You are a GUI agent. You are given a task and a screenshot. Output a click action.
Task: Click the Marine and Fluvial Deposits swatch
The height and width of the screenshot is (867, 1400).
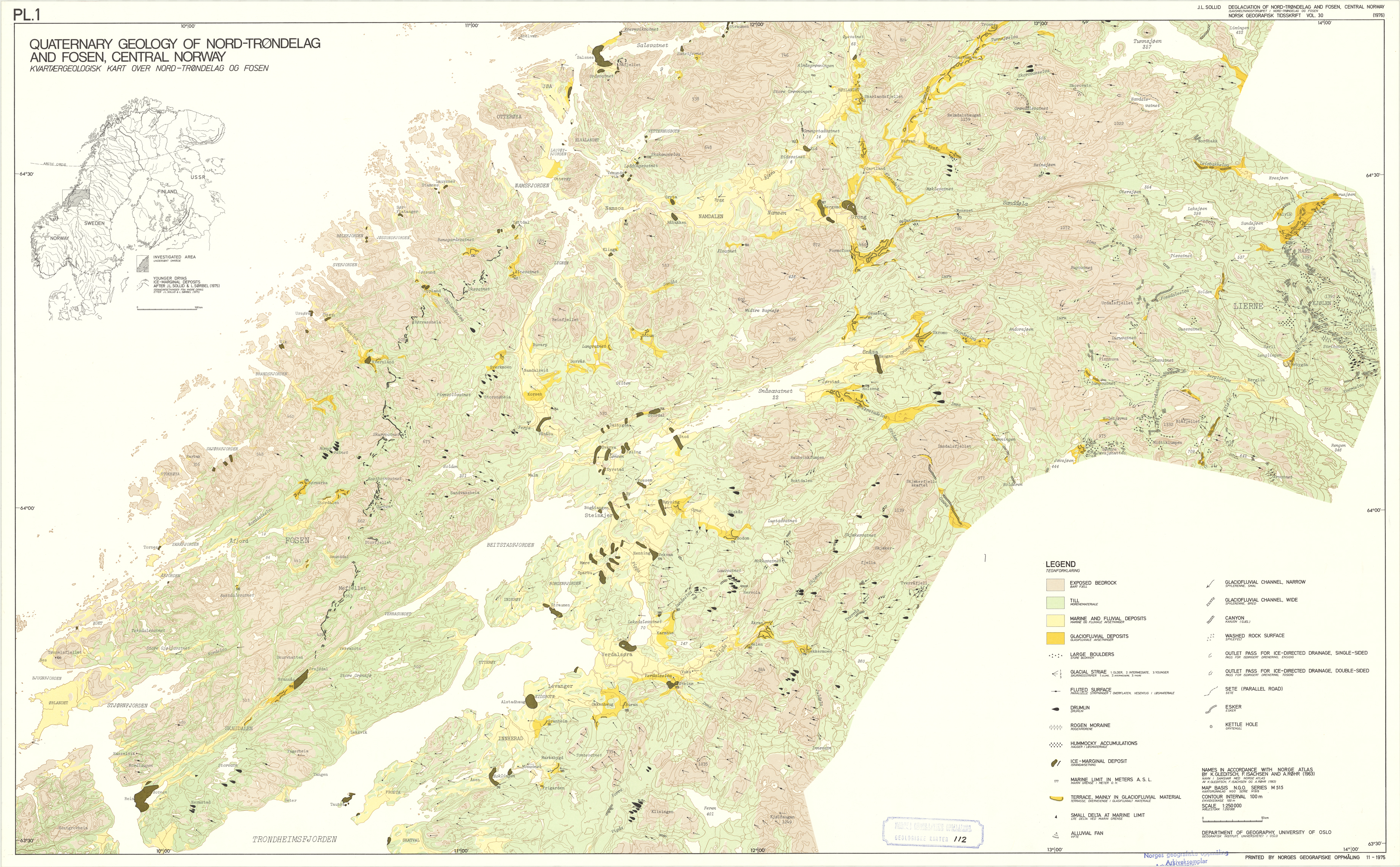1055,620
